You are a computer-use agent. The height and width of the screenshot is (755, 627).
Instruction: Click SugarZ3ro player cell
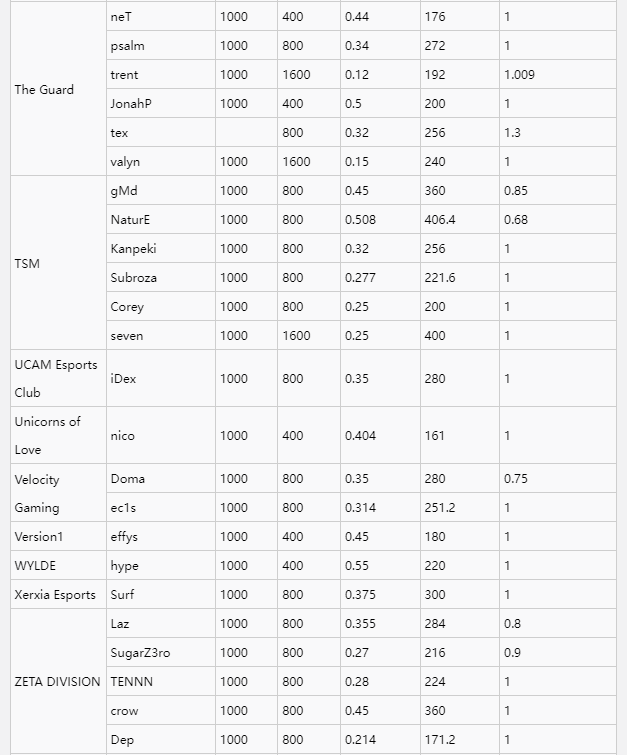(140, 653)
